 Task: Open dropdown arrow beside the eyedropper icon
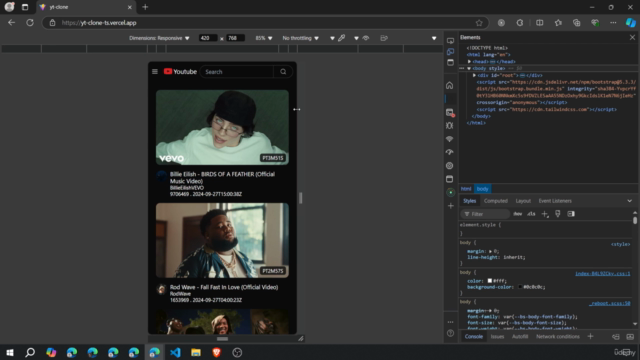pyautogui.click(x=332, y=38)
